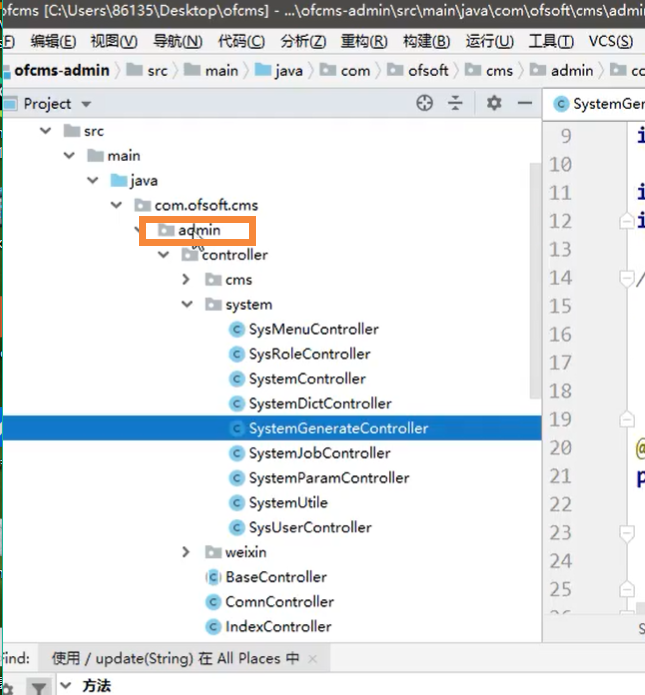Viewport: 645px width, 695px height.
Task: Open the 重构(R) menu
Action: pos(364,42)
